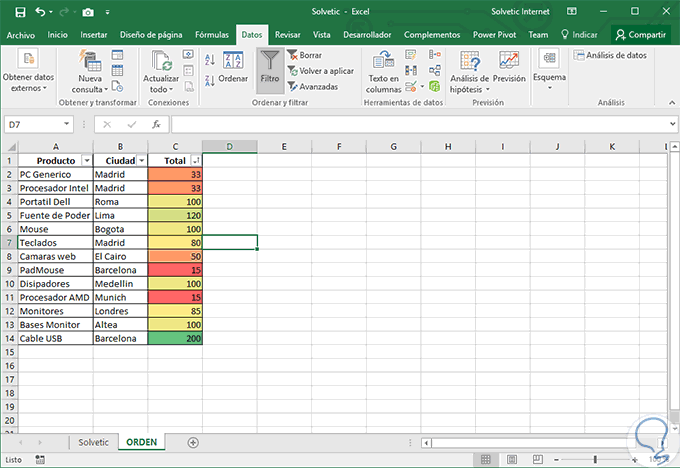Click the Data Validation icon
The height and width of the screenshot is (468, 680).
[x=411, y=86]
